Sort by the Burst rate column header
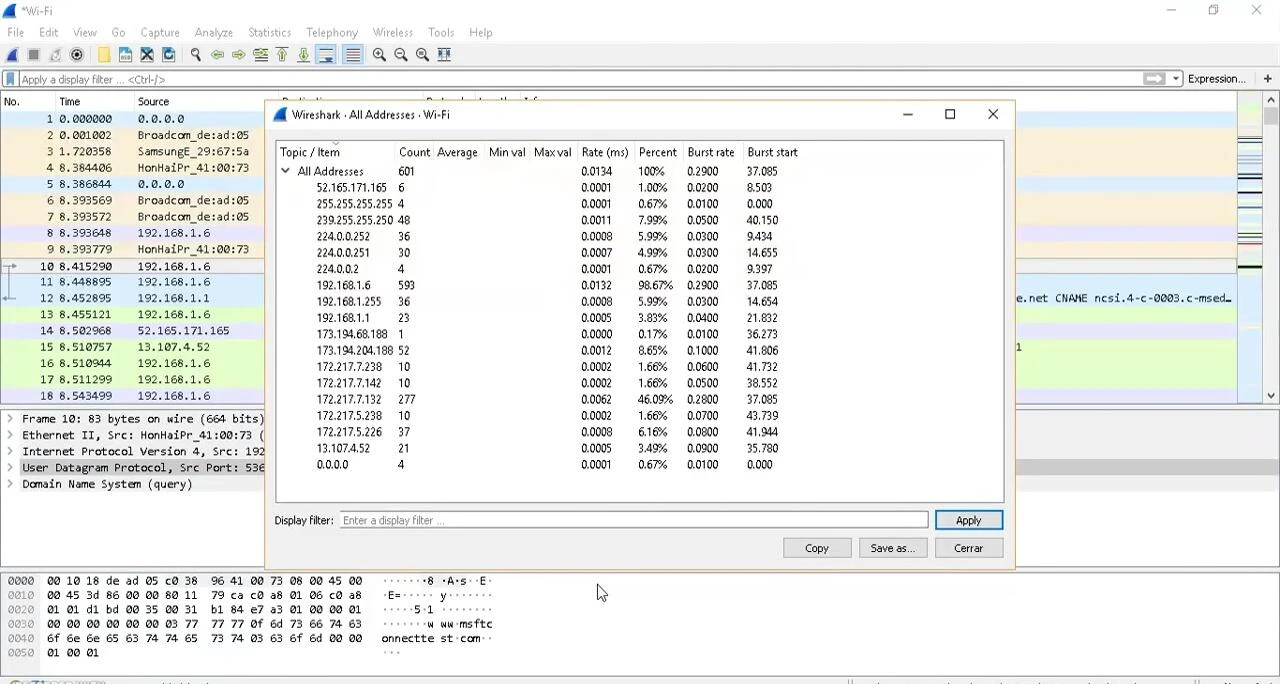This screenshot has width=1280, height=684. coord(710,152)
